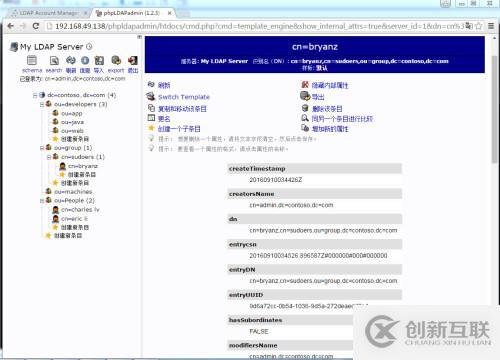Viewport: 500px width, 360px height.
Task: Collapse the ou=People node
Action: 42,201
